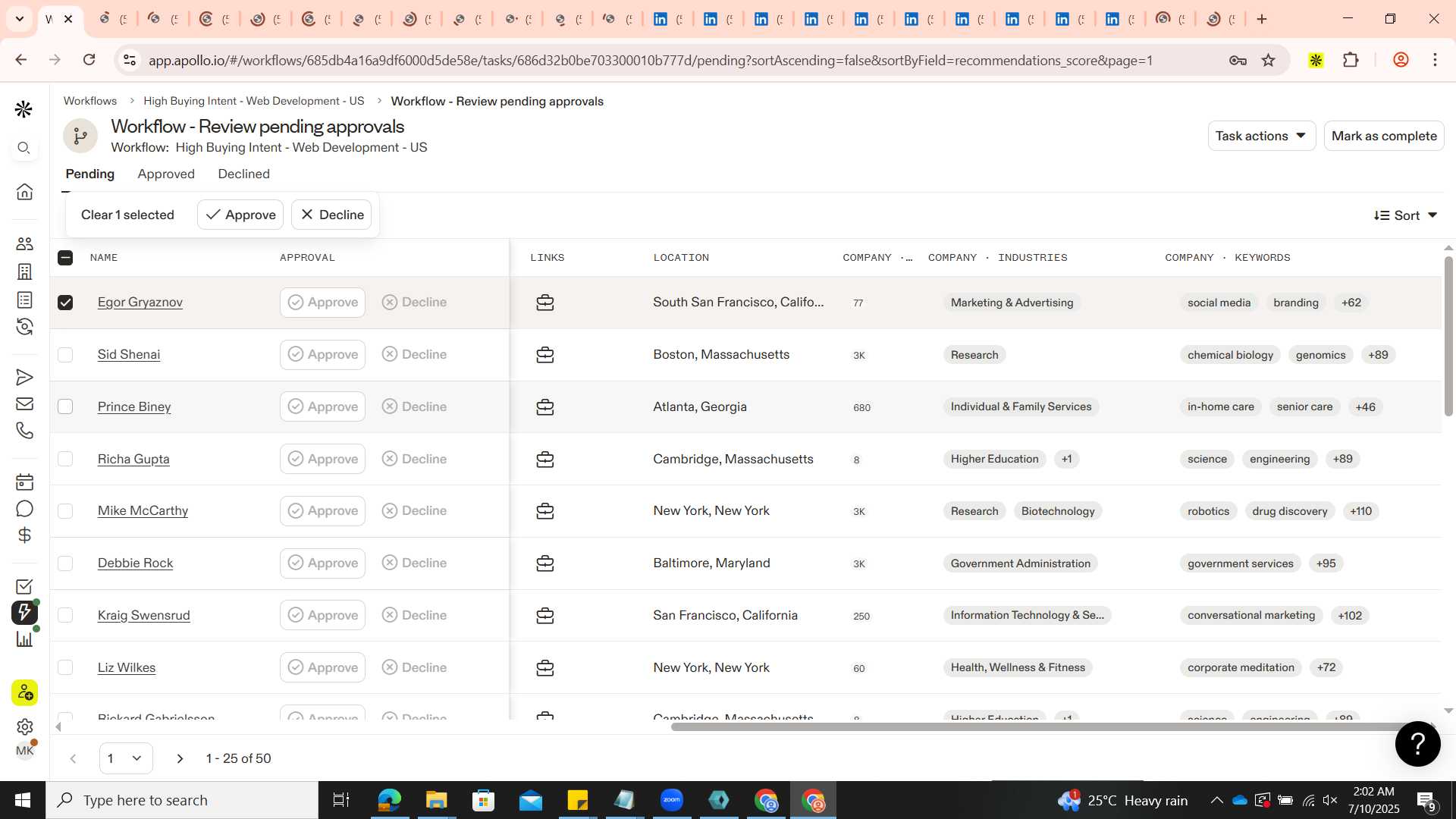Open People icon in sidebar
The height and width of the screenshot is (819, 1456).
24,243
